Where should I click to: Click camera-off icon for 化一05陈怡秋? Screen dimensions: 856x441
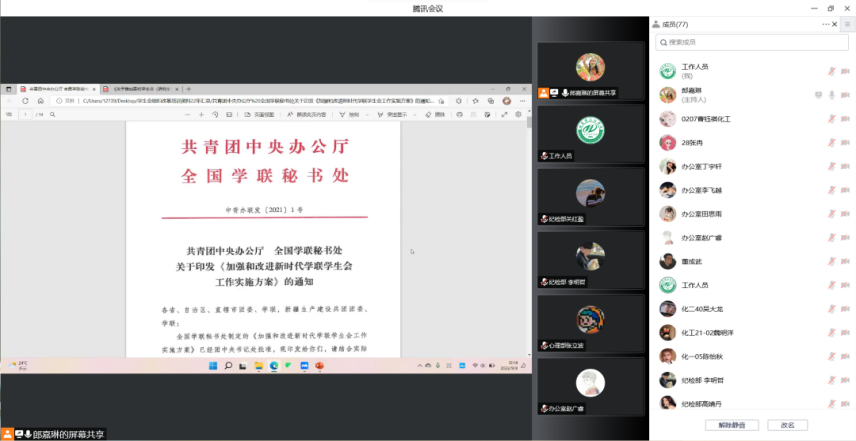[846, 356]
